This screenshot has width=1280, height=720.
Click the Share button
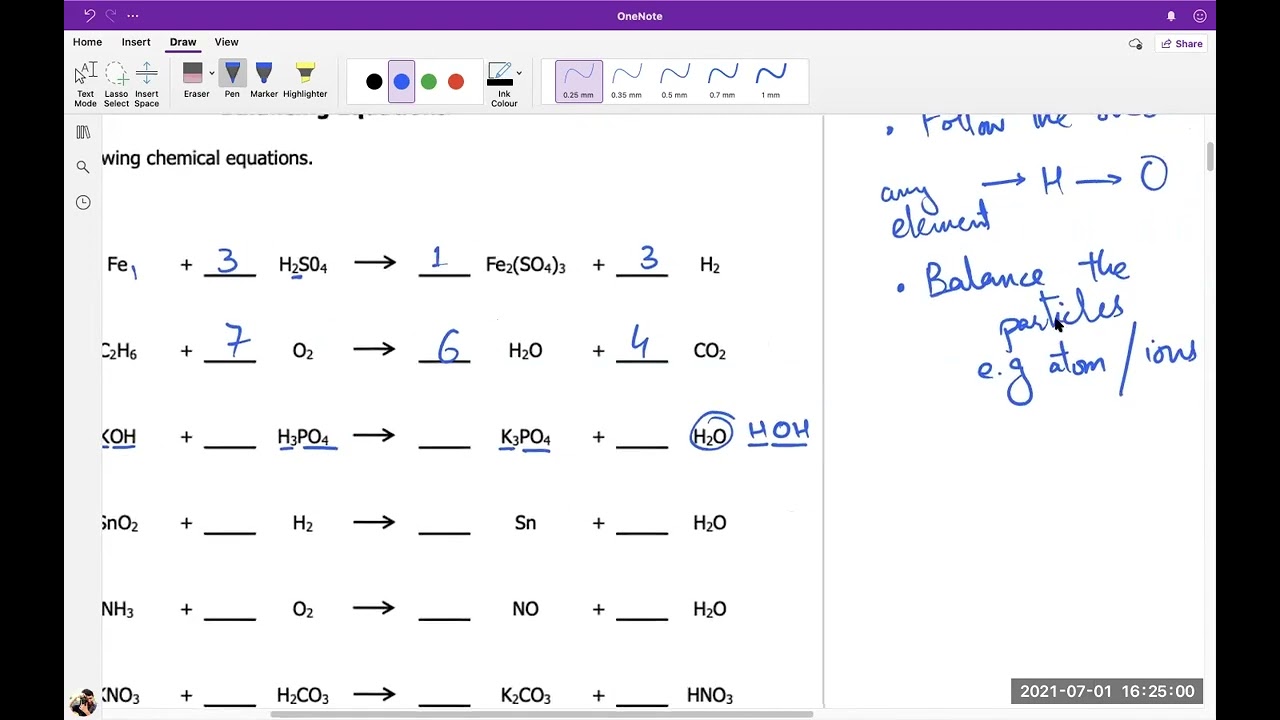(x=1181, y=44)
